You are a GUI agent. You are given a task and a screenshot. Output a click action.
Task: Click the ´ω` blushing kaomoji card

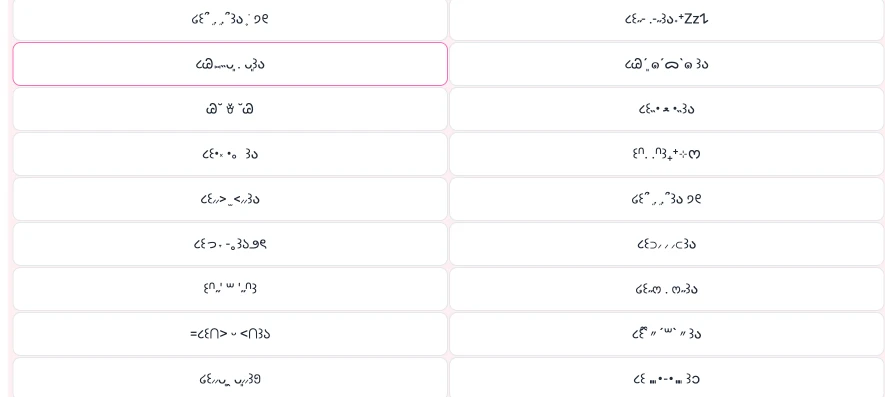[x=667, y=334]
